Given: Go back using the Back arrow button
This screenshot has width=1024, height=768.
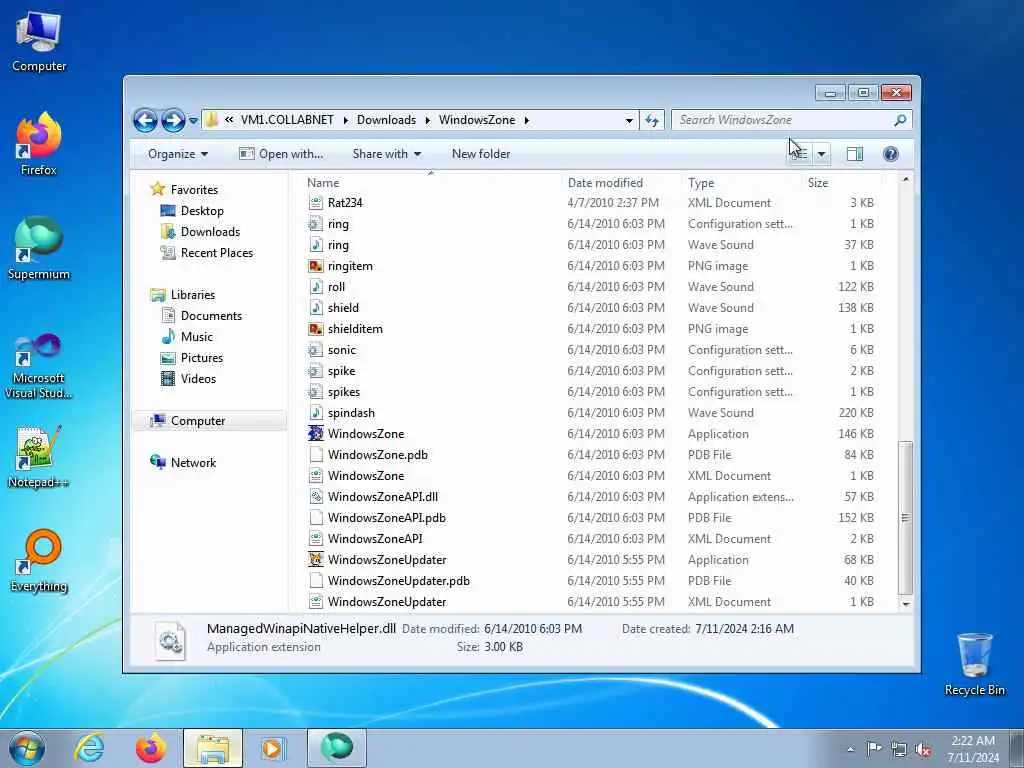Looking at the screenshot, I should (145, 120).
